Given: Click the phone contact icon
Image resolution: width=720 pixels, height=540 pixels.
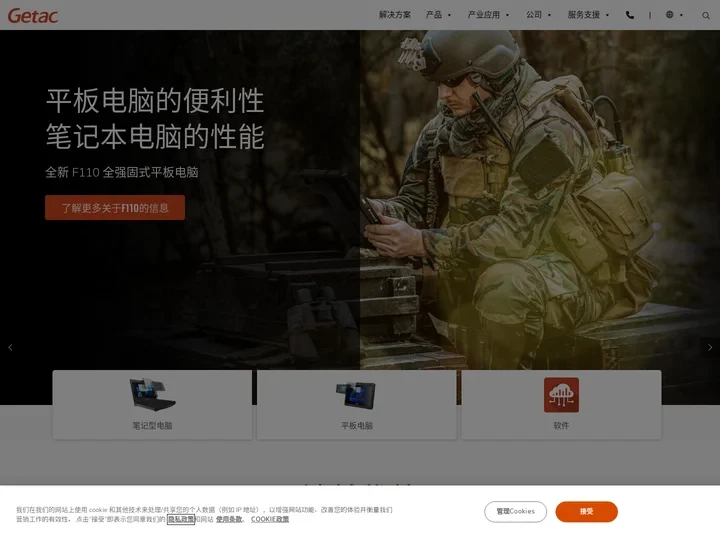Looking at the screenshot, I should tap(630, 15).
